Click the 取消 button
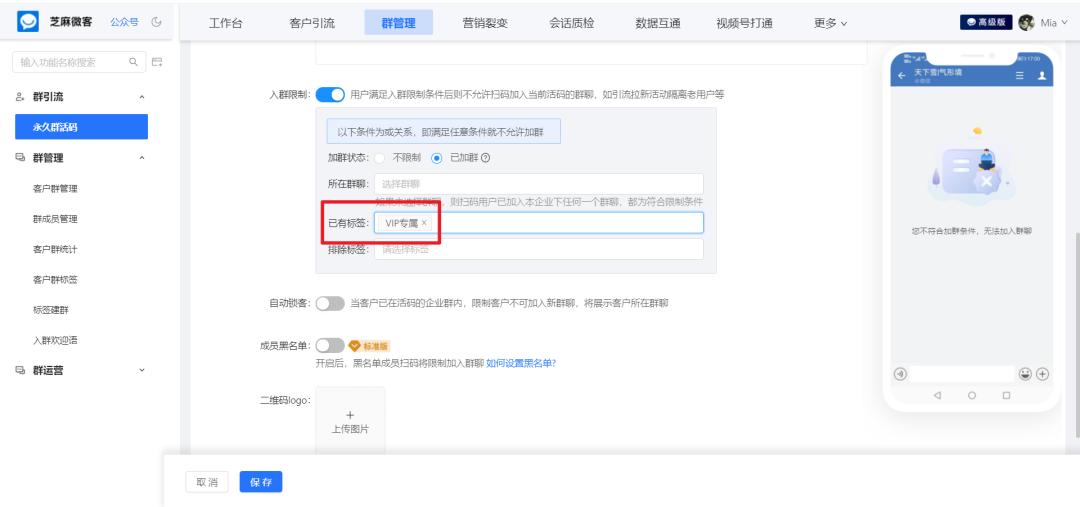 (x=207, y=482)
